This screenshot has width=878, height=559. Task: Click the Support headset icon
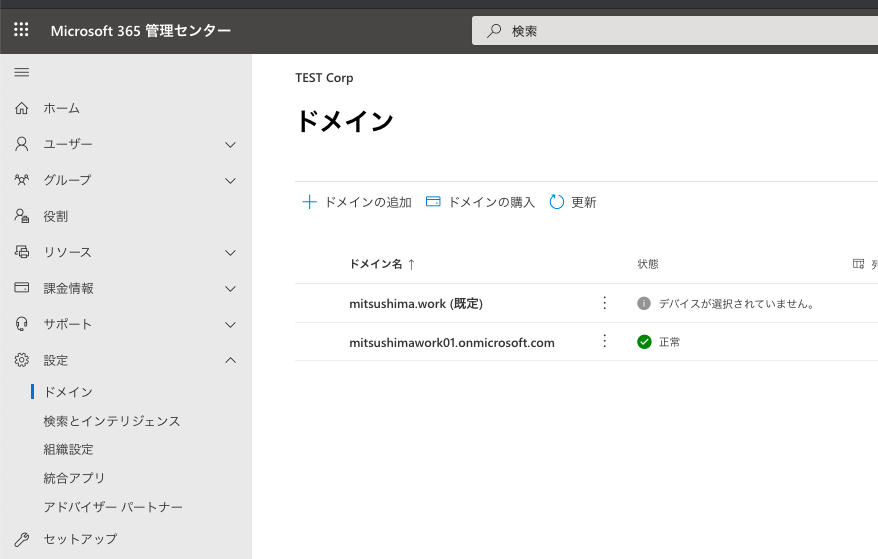pos(21,324)
